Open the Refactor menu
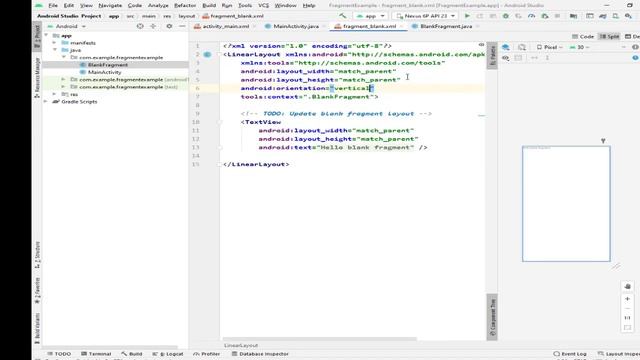This screenshot has width=640, height=360. point(185,5)
